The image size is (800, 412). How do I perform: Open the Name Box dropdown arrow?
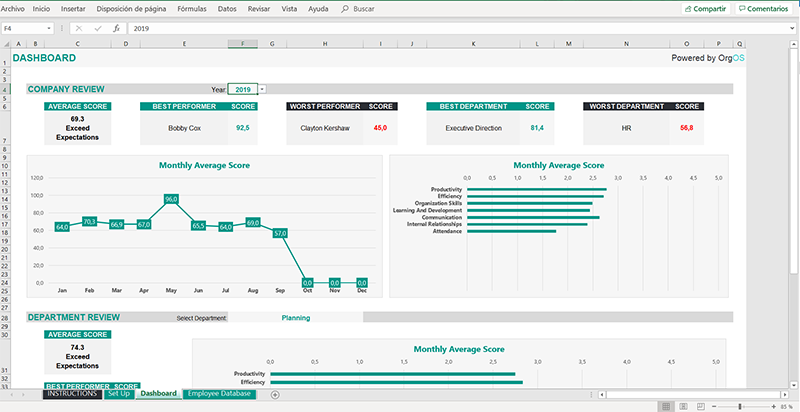(49, 29)
